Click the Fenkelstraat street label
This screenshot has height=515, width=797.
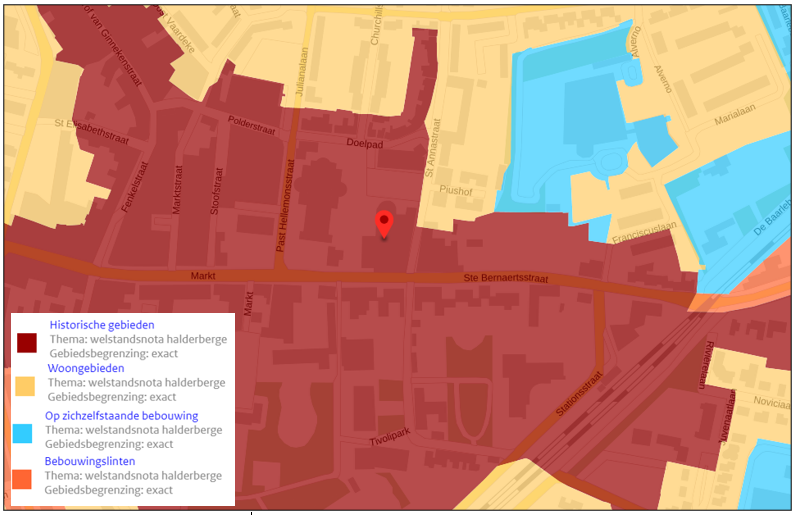click(x=134, y=187)
